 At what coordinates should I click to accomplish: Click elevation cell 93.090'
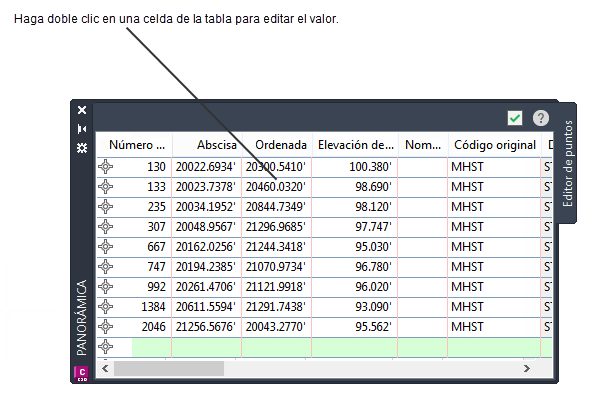(355, 307)
